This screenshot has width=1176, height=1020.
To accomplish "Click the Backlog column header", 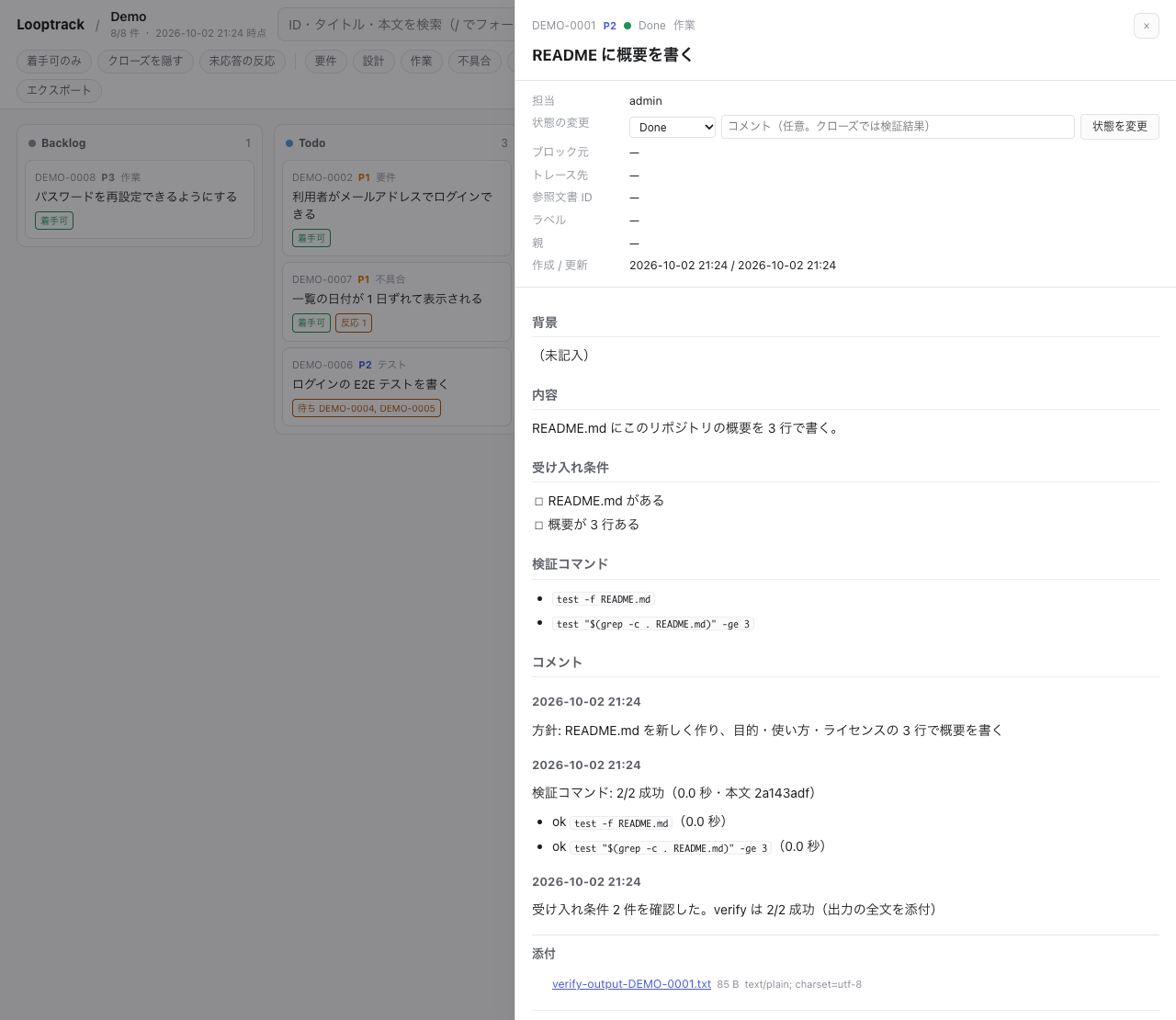I will (x=140, y=143).
